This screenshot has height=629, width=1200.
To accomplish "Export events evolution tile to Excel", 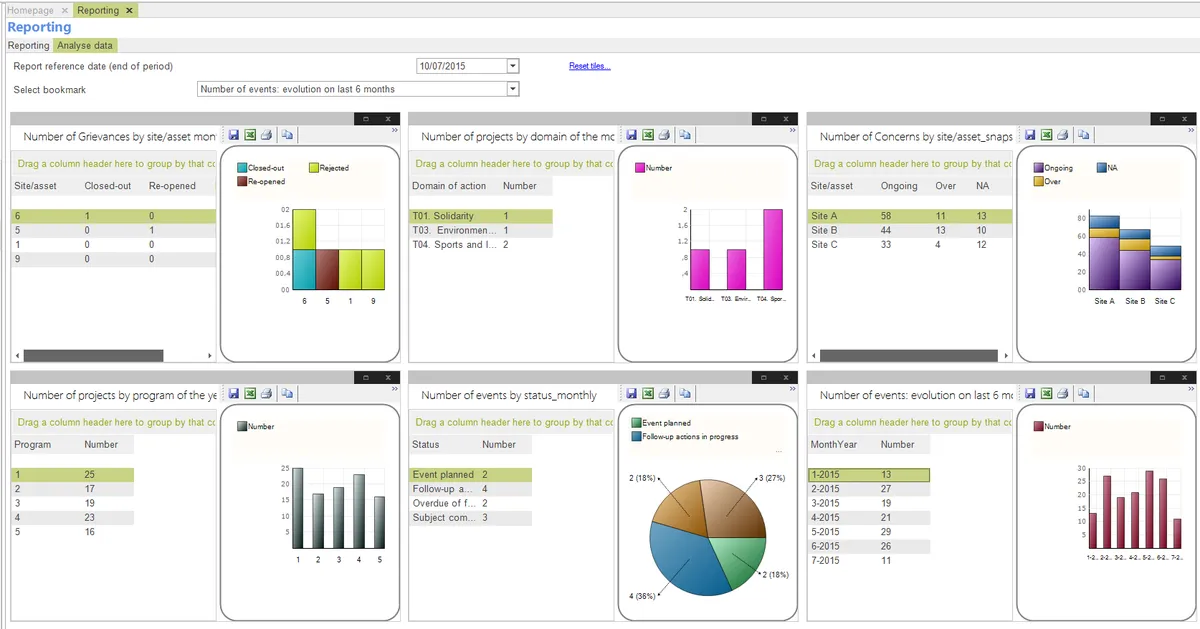I will 1045,393.
